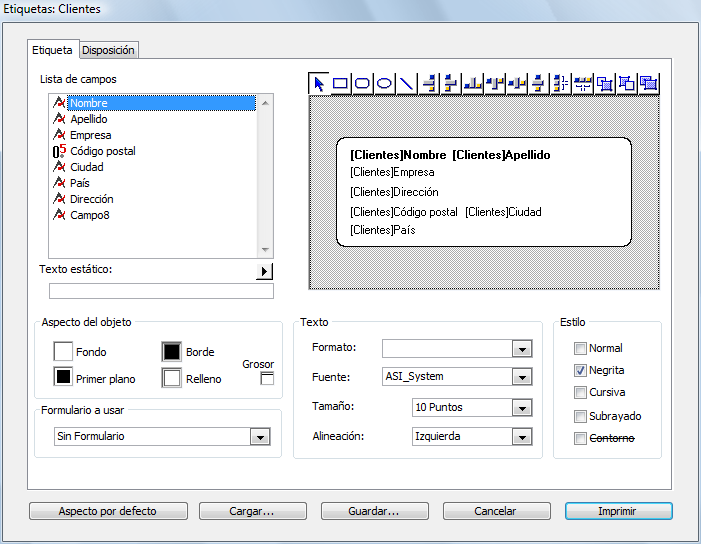The height and width of the screenshot is (544, 701).
Task: Select Código postal in the field list
Action: point(102,151)
